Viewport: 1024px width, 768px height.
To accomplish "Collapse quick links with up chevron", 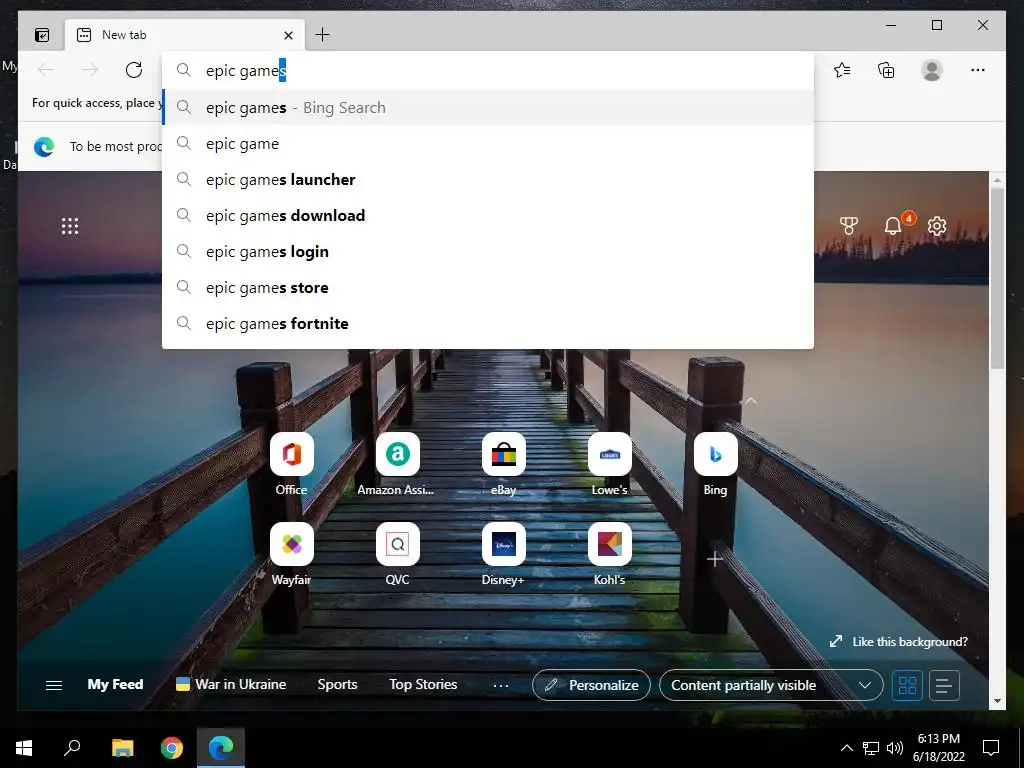I will pyautogui.click(x=751, y=401).
